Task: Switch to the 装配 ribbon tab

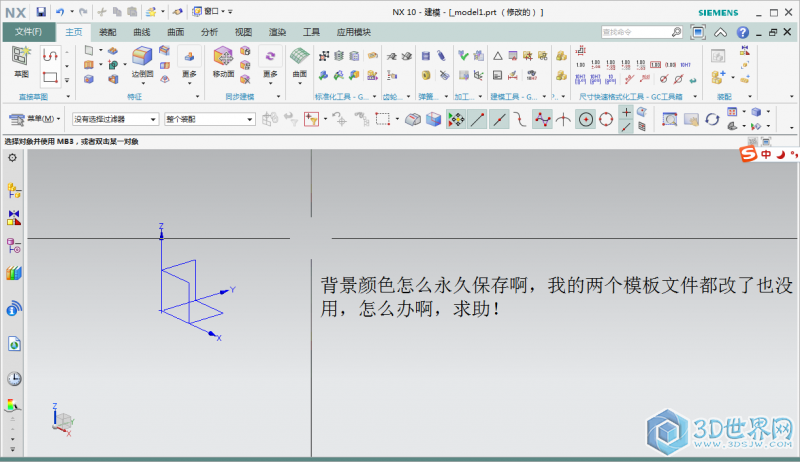Action: (x=108, y=32)
